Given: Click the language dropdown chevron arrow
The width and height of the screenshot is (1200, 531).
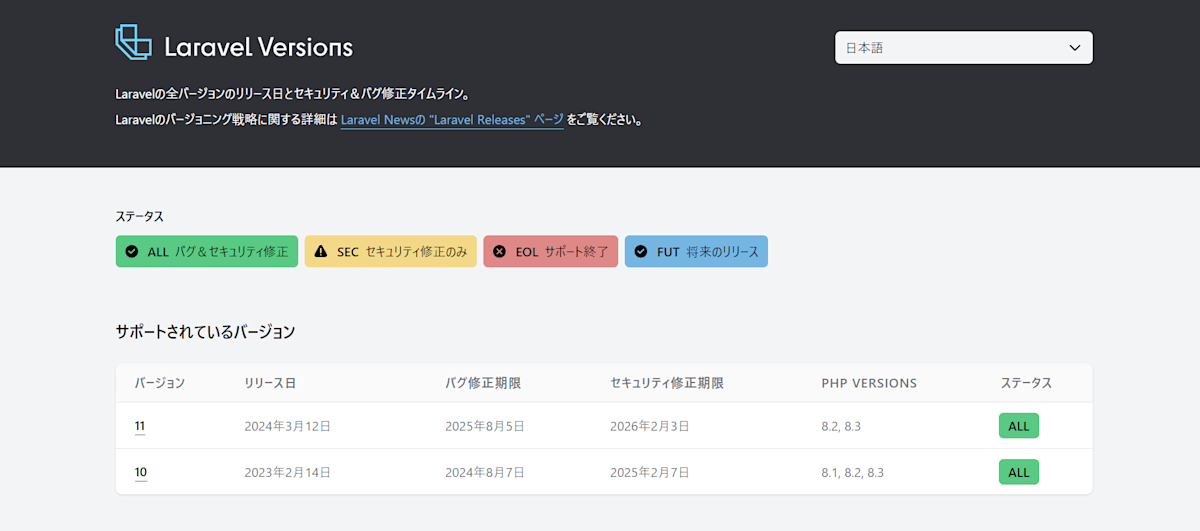Looking at the screenshot, I should (x=1074, y=47).
